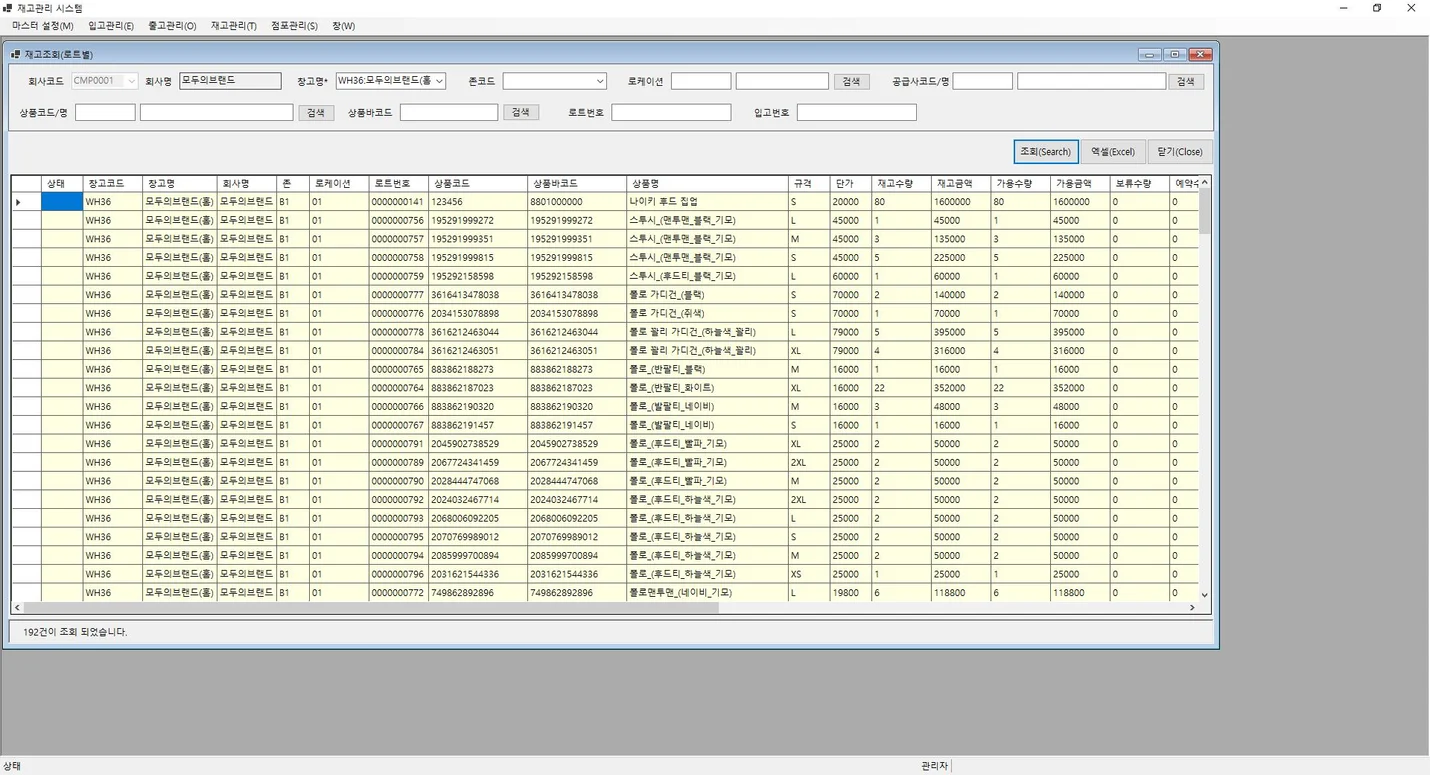Expand the 창고명 warehouse dropdown
1430x775 pixels.
pyautogui.click(x=440, y=81)
